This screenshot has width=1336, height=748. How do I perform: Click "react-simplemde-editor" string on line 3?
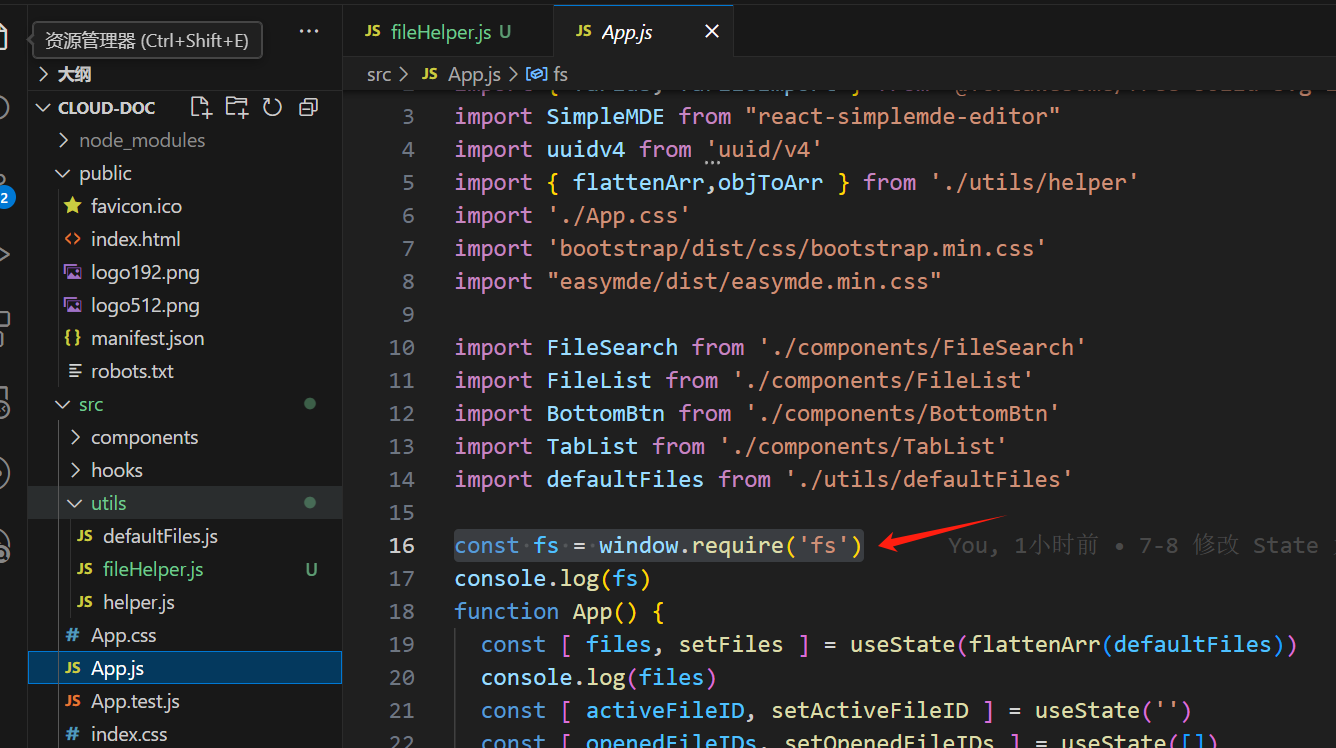(903, 116)
